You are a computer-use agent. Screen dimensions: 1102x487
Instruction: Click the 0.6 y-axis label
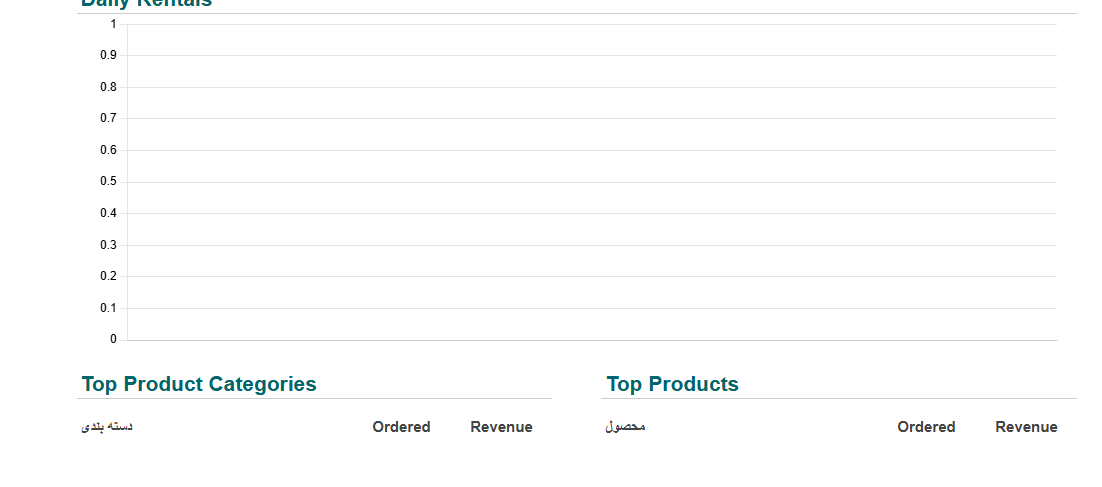tap(108, 150)
